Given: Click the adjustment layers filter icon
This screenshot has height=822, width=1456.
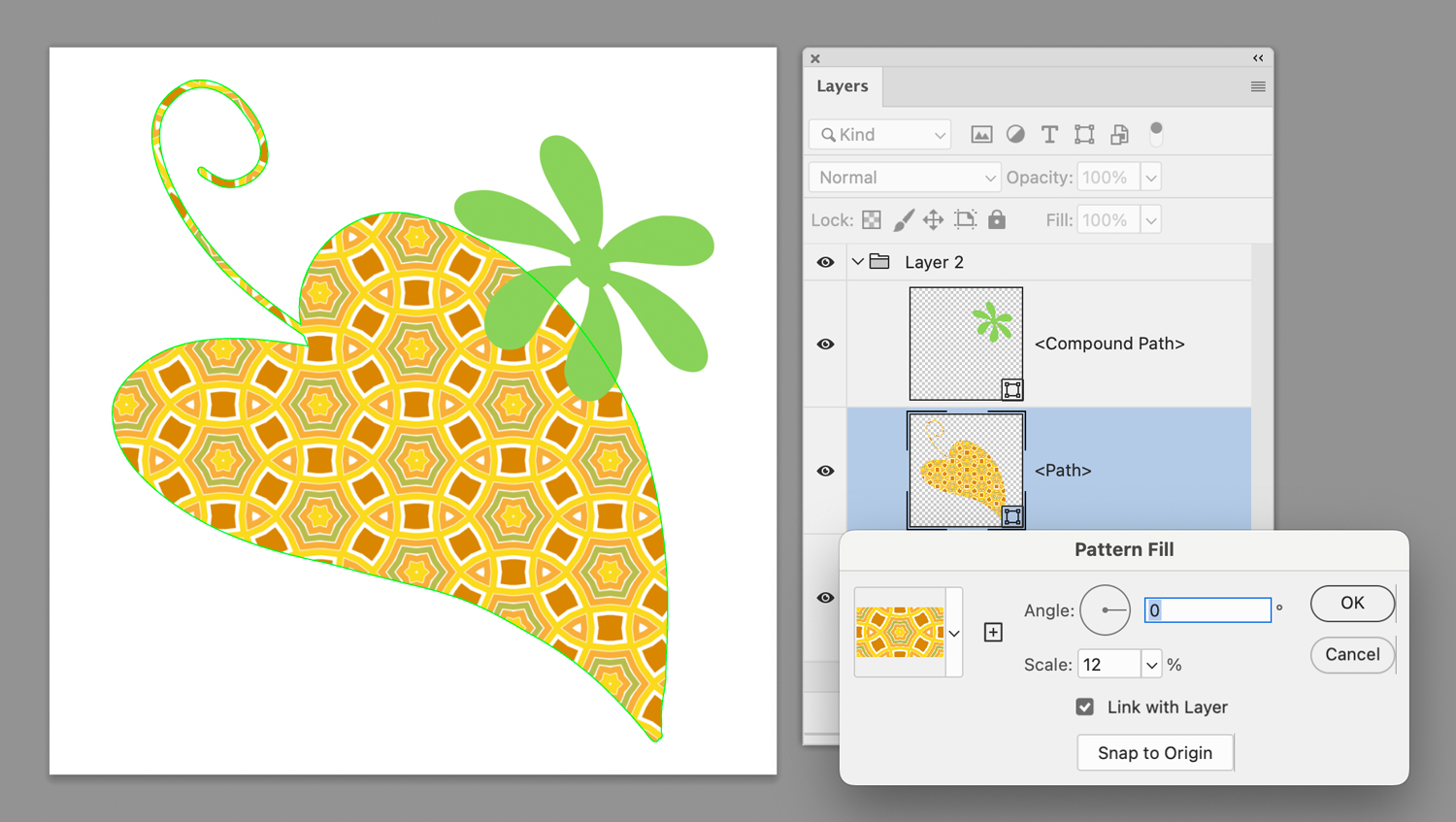Looking at the screenshot, I should [1014, 134].
